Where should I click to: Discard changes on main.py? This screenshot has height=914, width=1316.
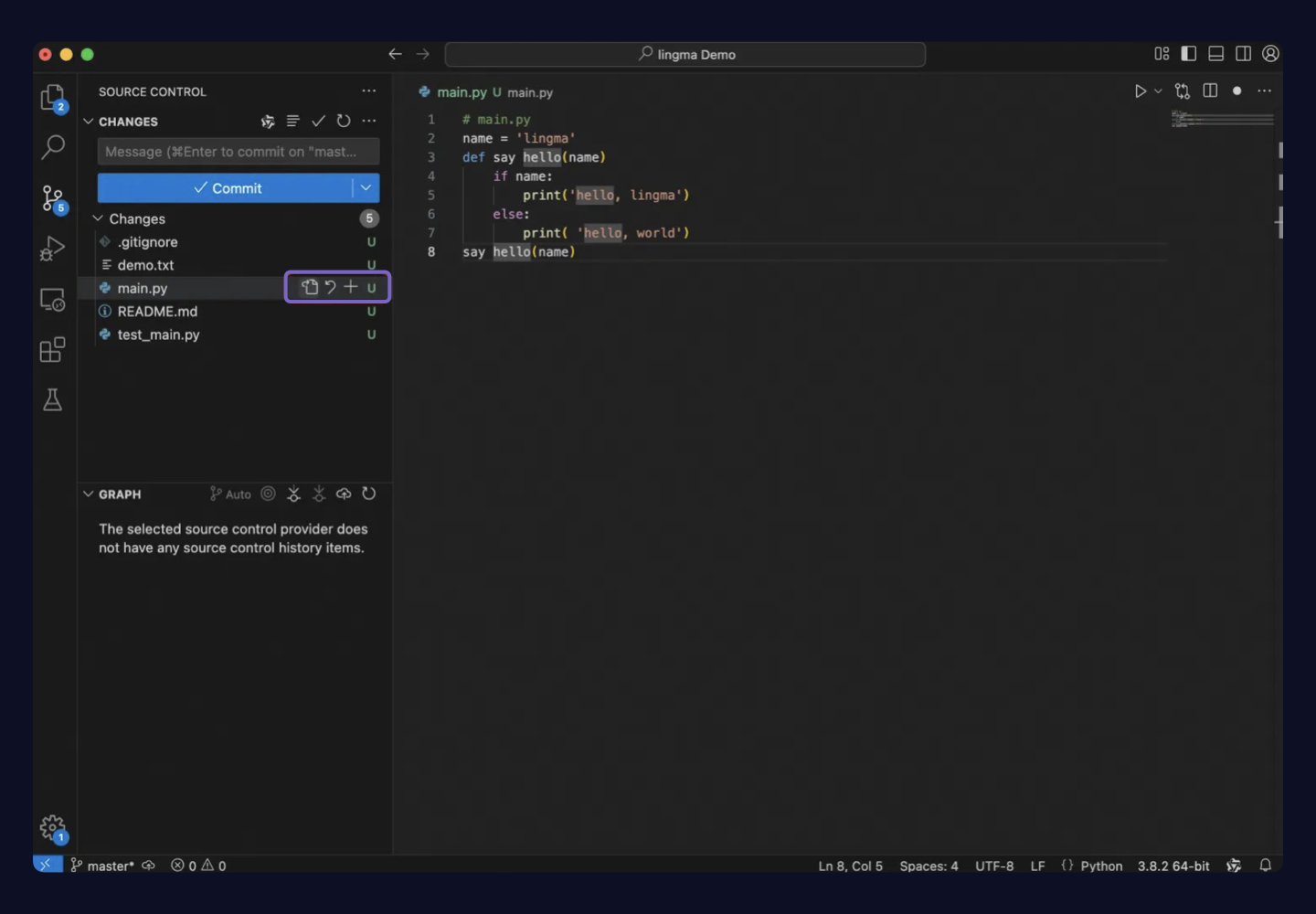pyautogui.click(x=331, y=287)
